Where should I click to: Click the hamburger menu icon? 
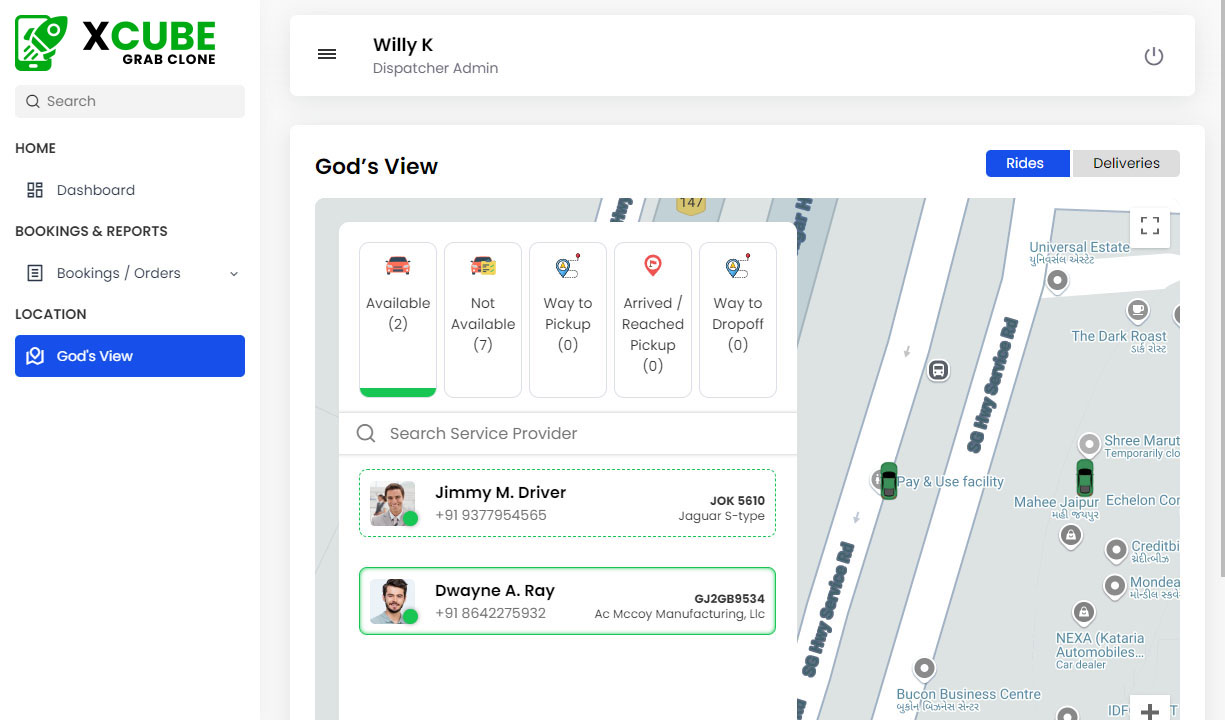pyautogui.click(x=327, y=55)
